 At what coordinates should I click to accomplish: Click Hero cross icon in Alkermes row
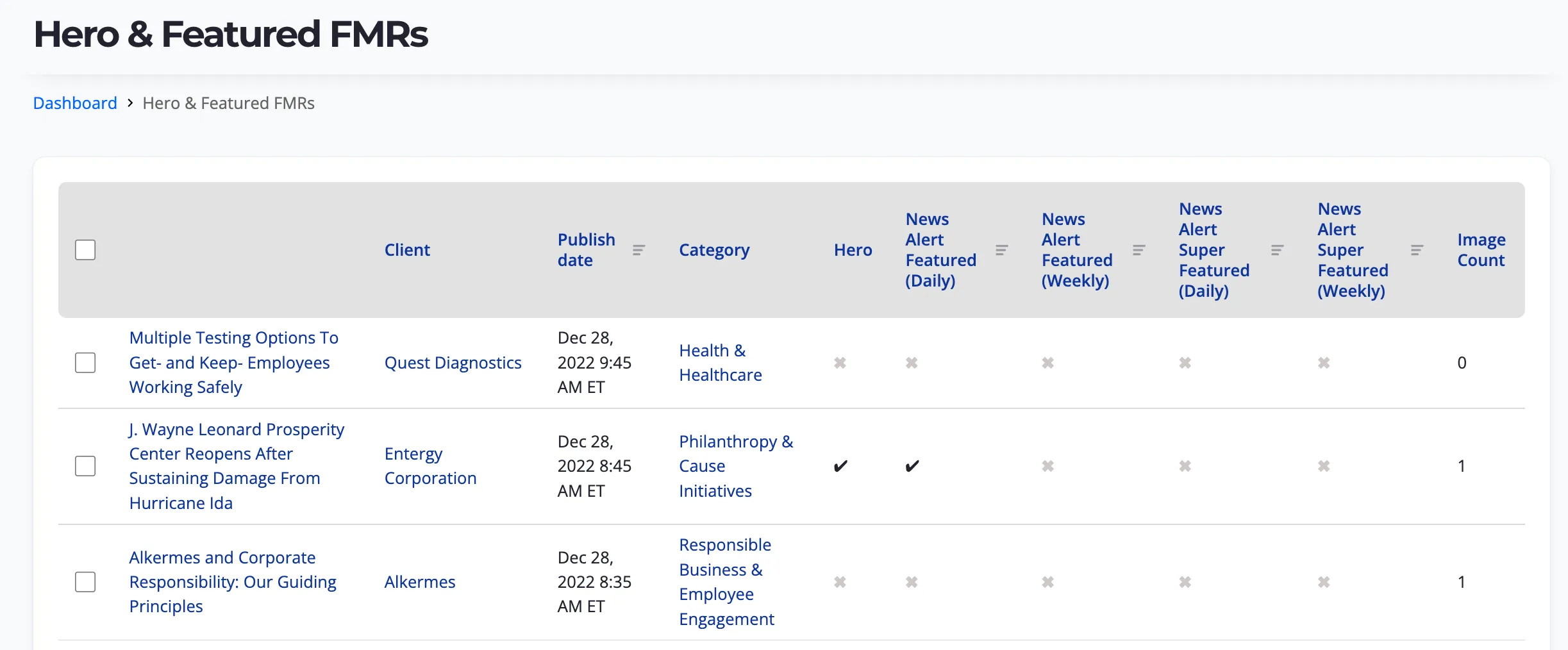point(840,582)
